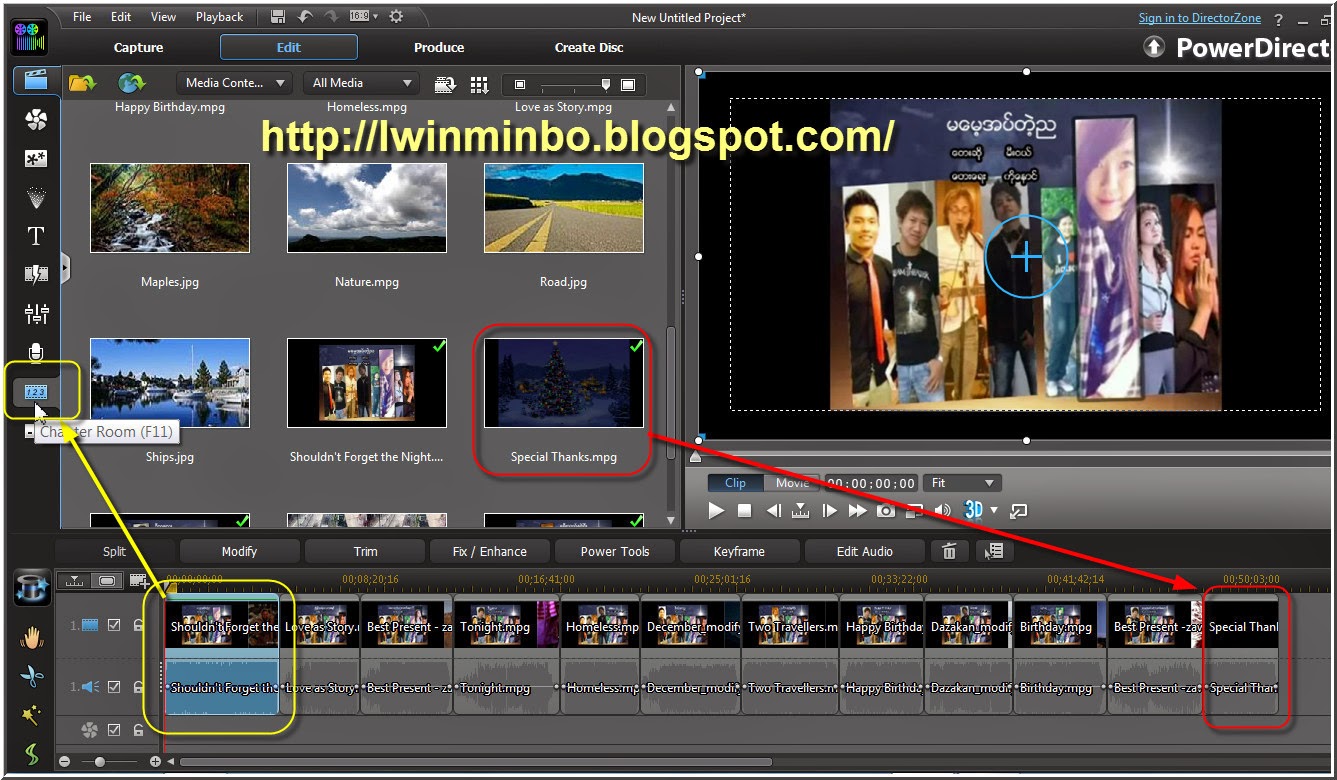Open preferences gear icon

395,16
